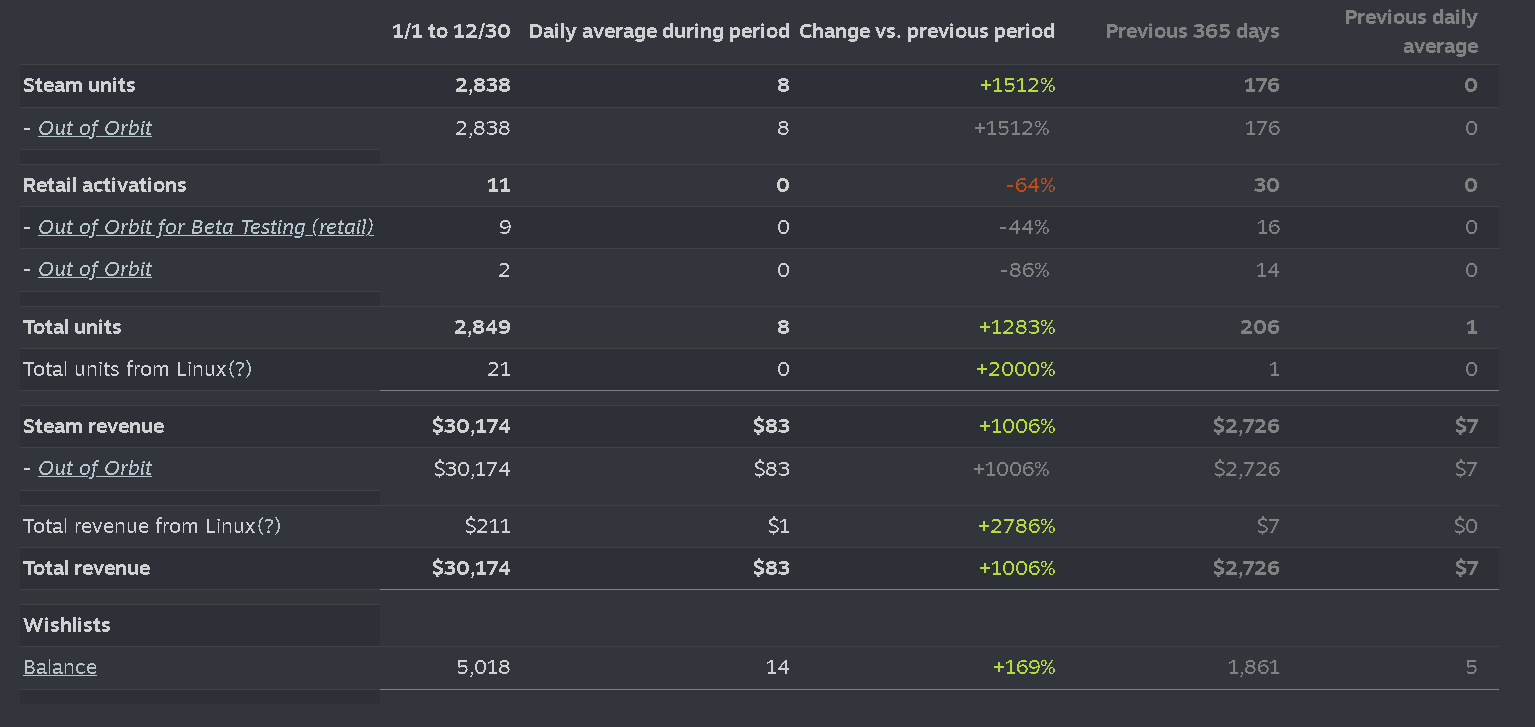Select the Steam units row label
The image size is (1535, 727).
click(x=79, y=85)
